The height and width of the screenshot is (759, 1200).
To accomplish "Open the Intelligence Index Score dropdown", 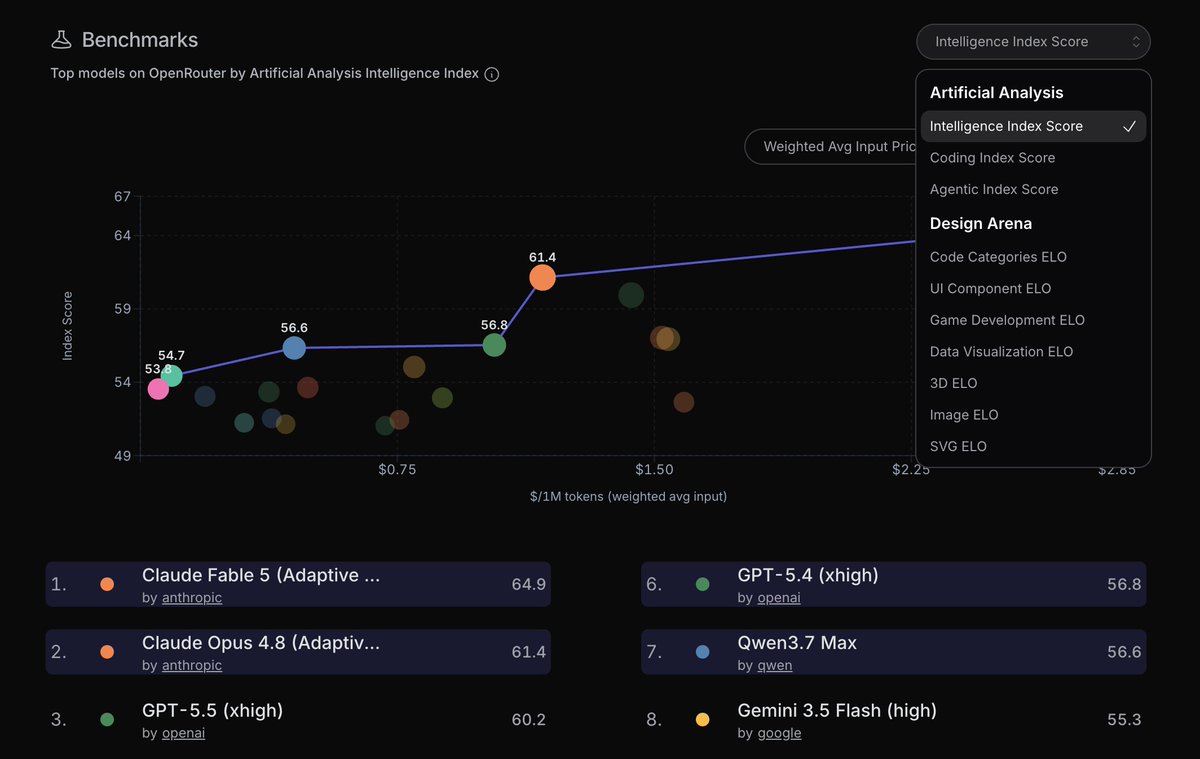I will click(x=1033, y=42).
